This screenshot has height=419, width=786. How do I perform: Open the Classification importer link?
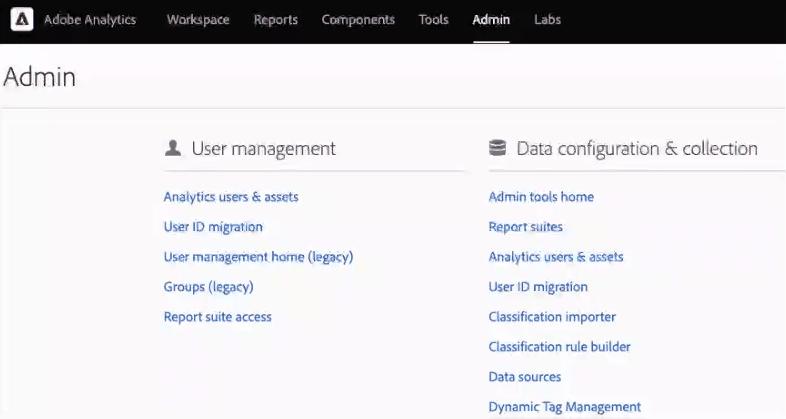point(552,317)
